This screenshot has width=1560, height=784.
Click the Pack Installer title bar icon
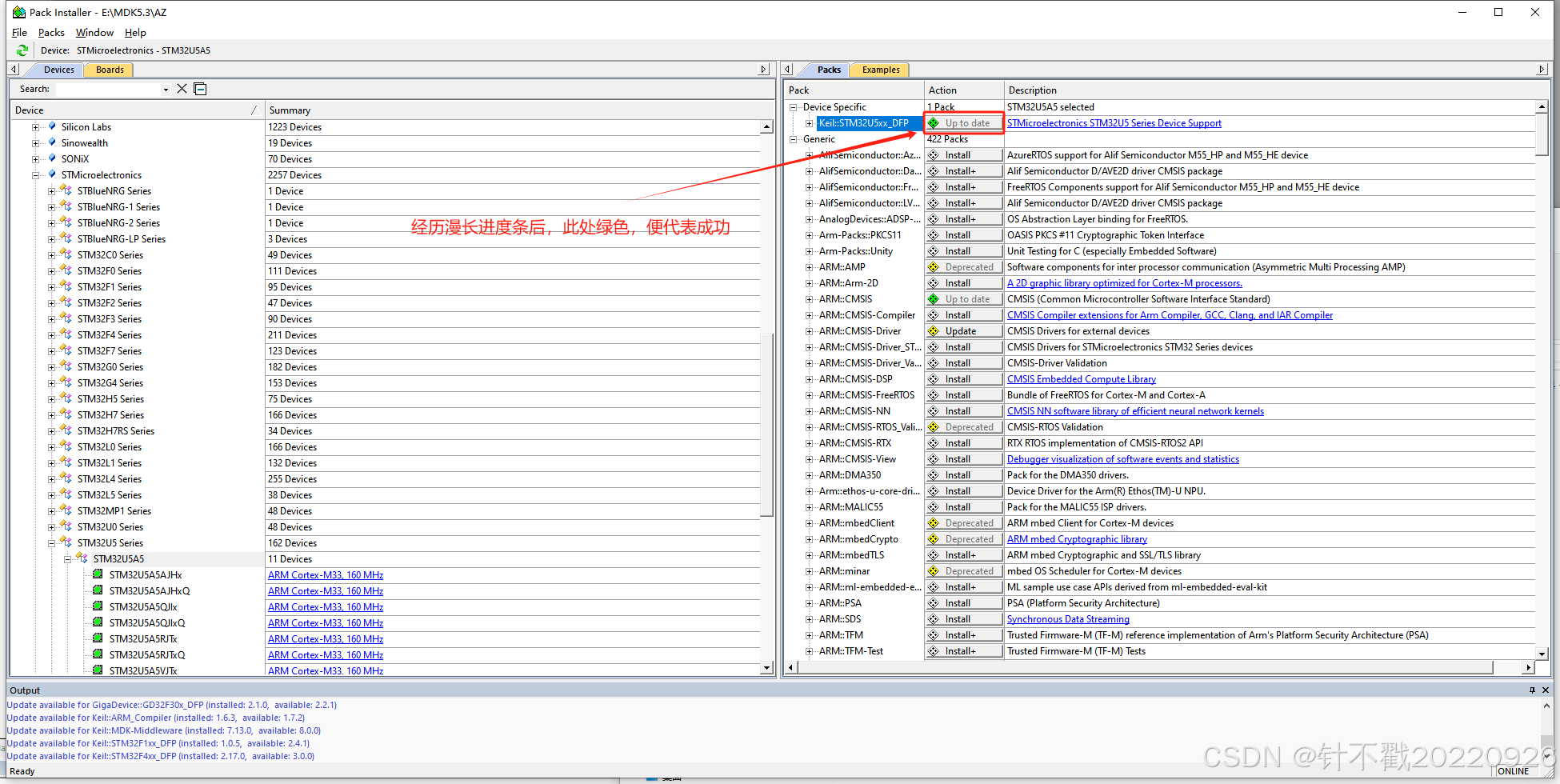click(x=19, y=12)
